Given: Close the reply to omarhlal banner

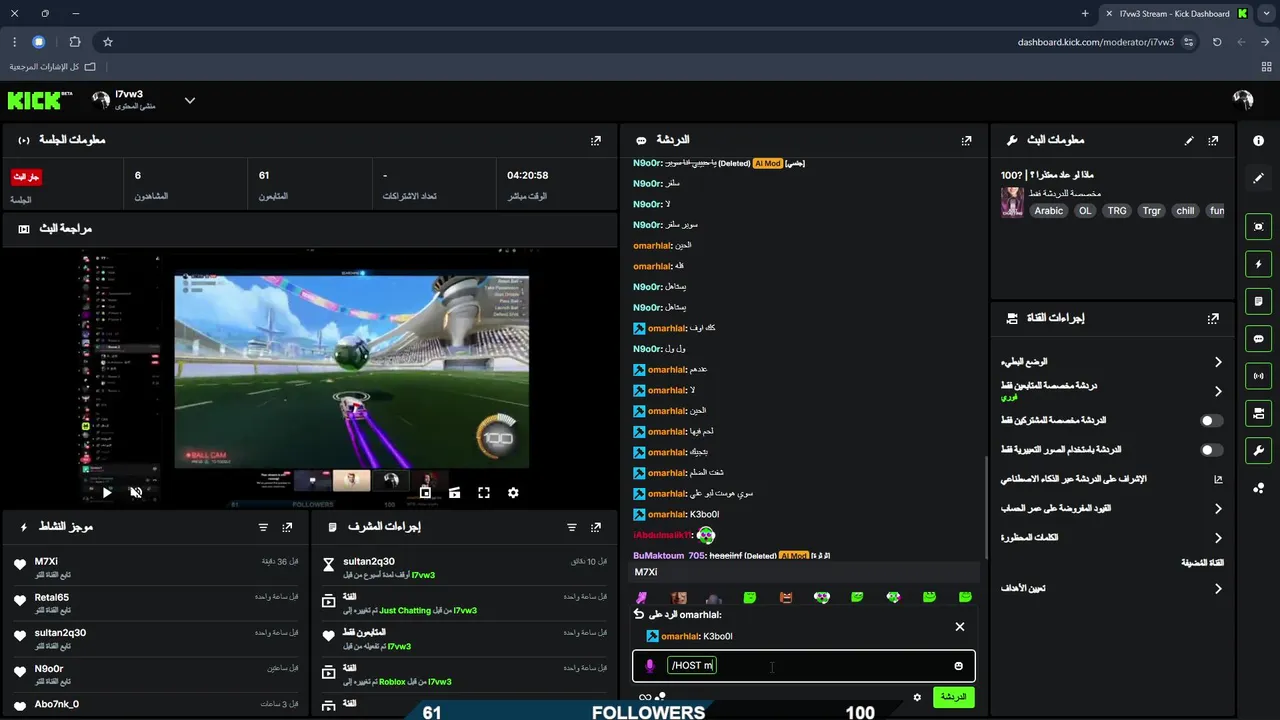Looking at the screenshot, I should [960, 627].
